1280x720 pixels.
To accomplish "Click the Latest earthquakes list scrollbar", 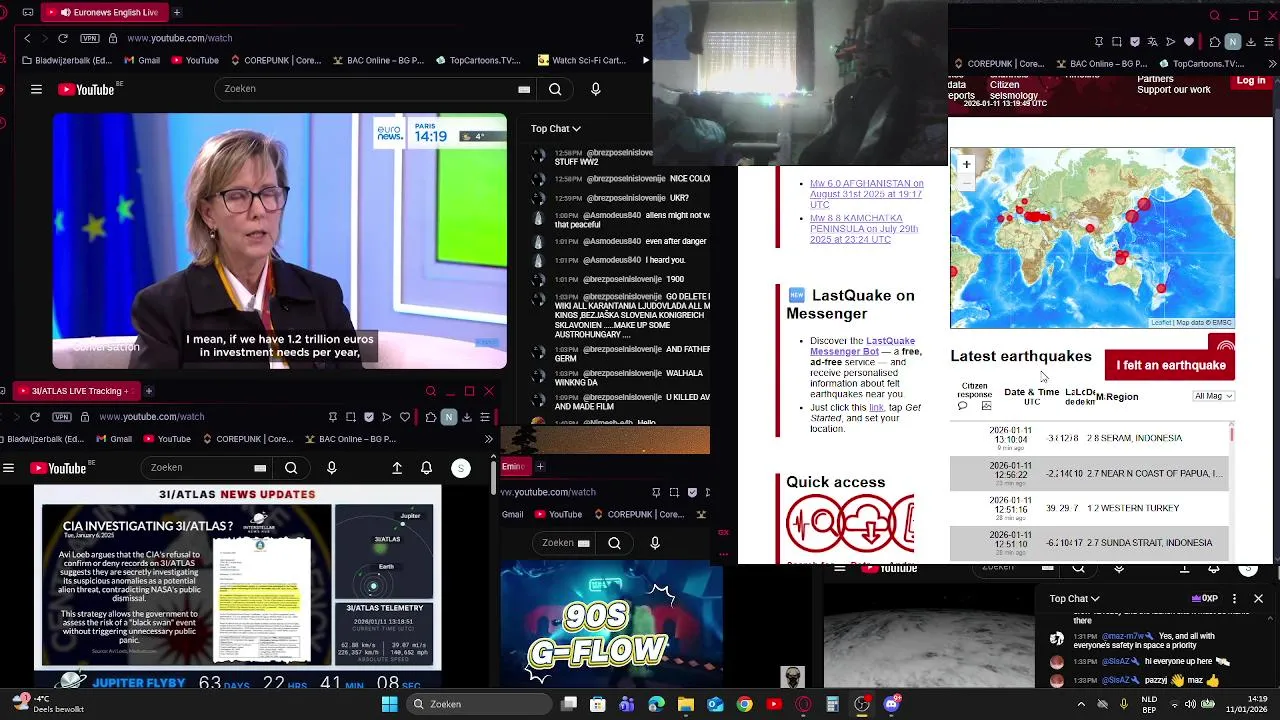I will (x=1231, y=435).
